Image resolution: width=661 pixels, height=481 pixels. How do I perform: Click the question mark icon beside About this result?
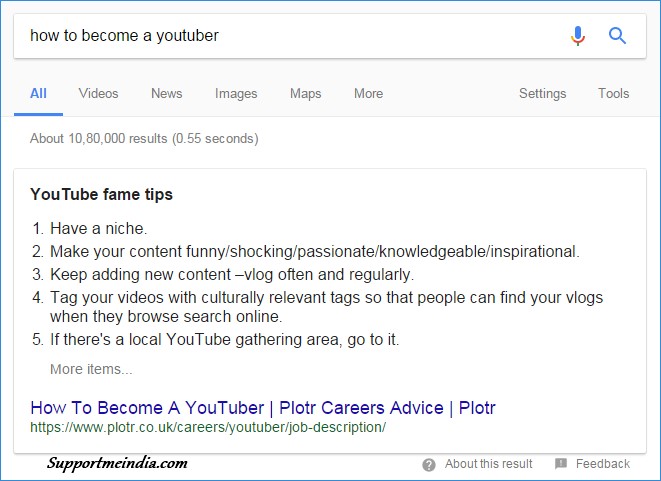click(x=429, y=465)
